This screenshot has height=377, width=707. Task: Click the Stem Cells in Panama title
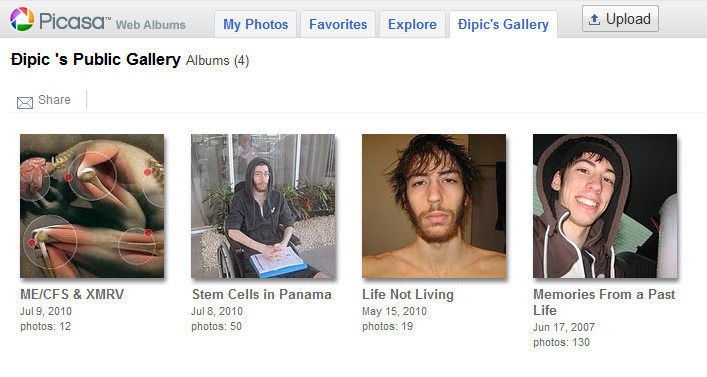262,294
